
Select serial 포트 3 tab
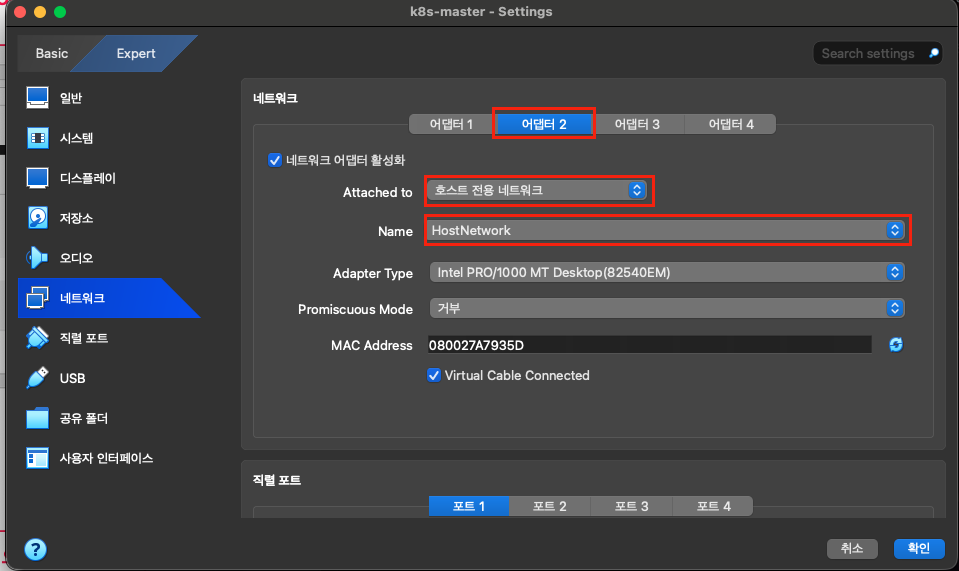coord(631,506)
